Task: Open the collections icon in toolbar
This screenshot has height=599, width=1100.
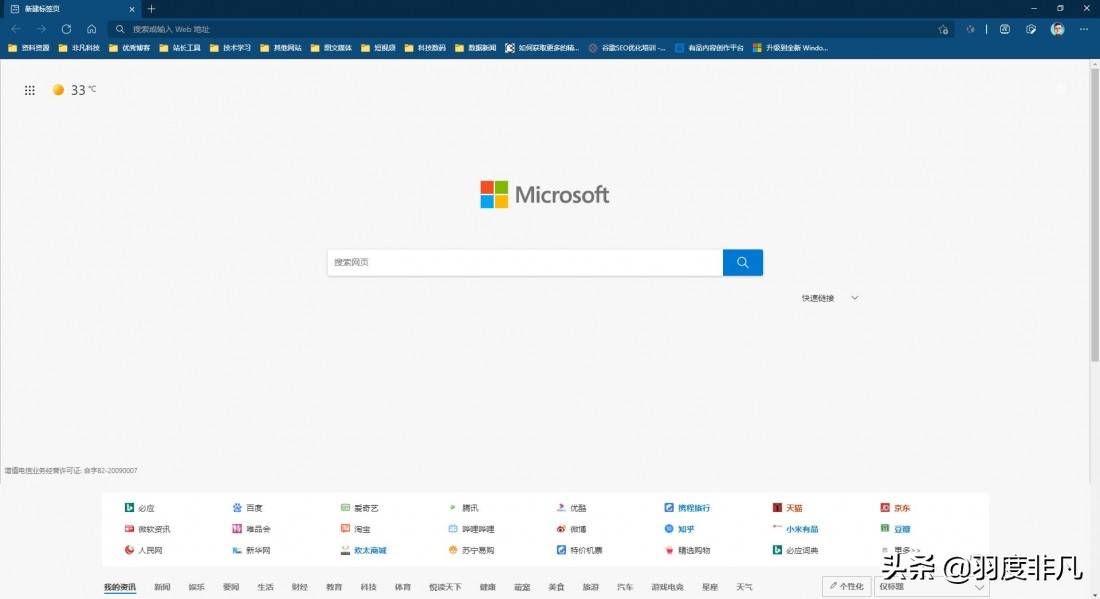Action: [x=1005, y=29]
